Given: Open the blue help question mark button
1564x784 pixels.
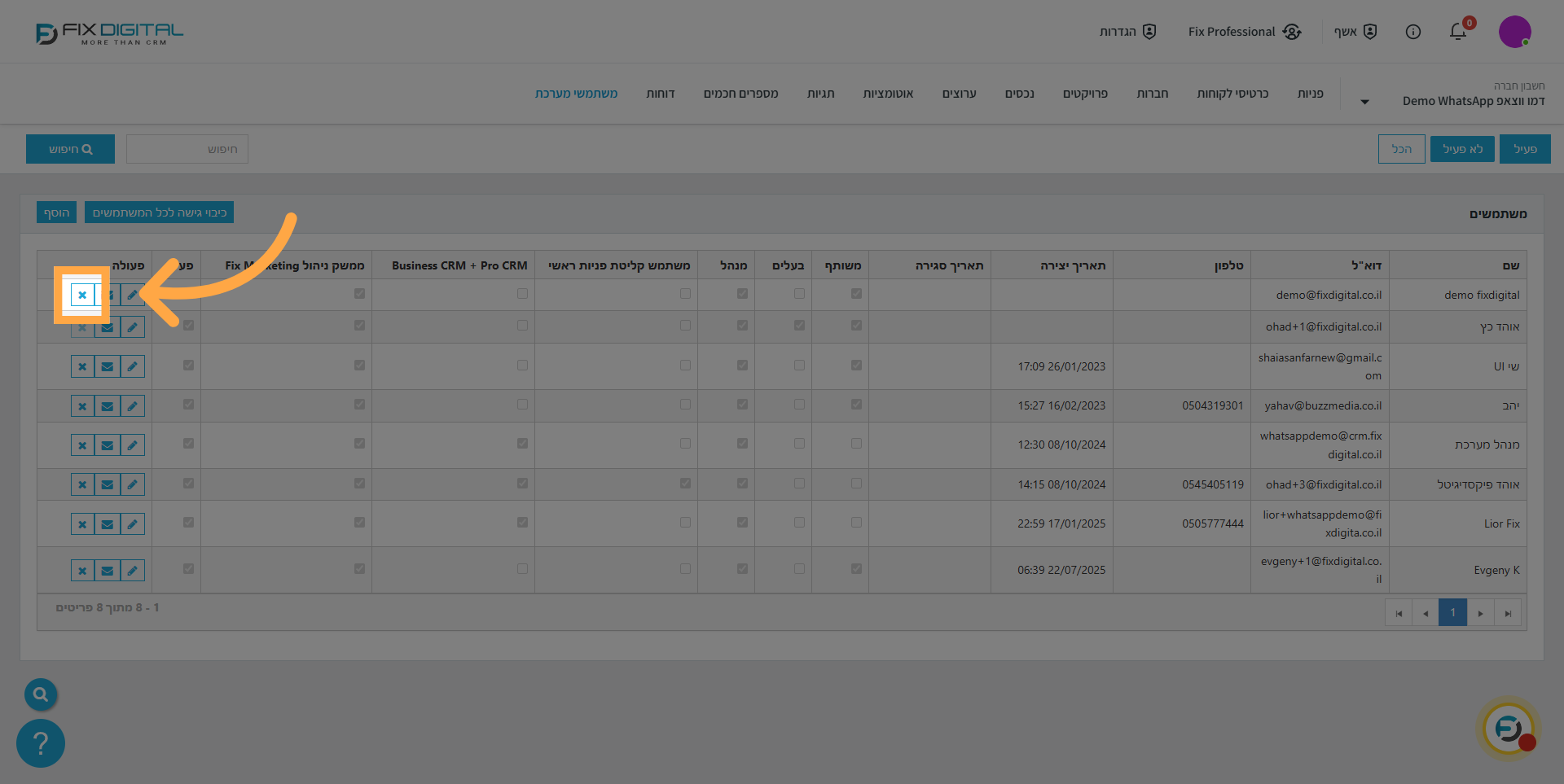Looking at the screenshot, I should tap(41, 742).
